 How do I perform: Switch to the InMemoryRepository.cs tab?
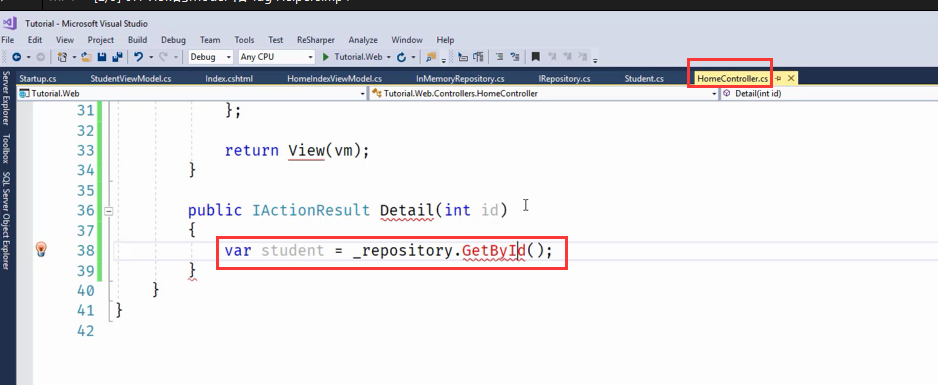point(460,78)
